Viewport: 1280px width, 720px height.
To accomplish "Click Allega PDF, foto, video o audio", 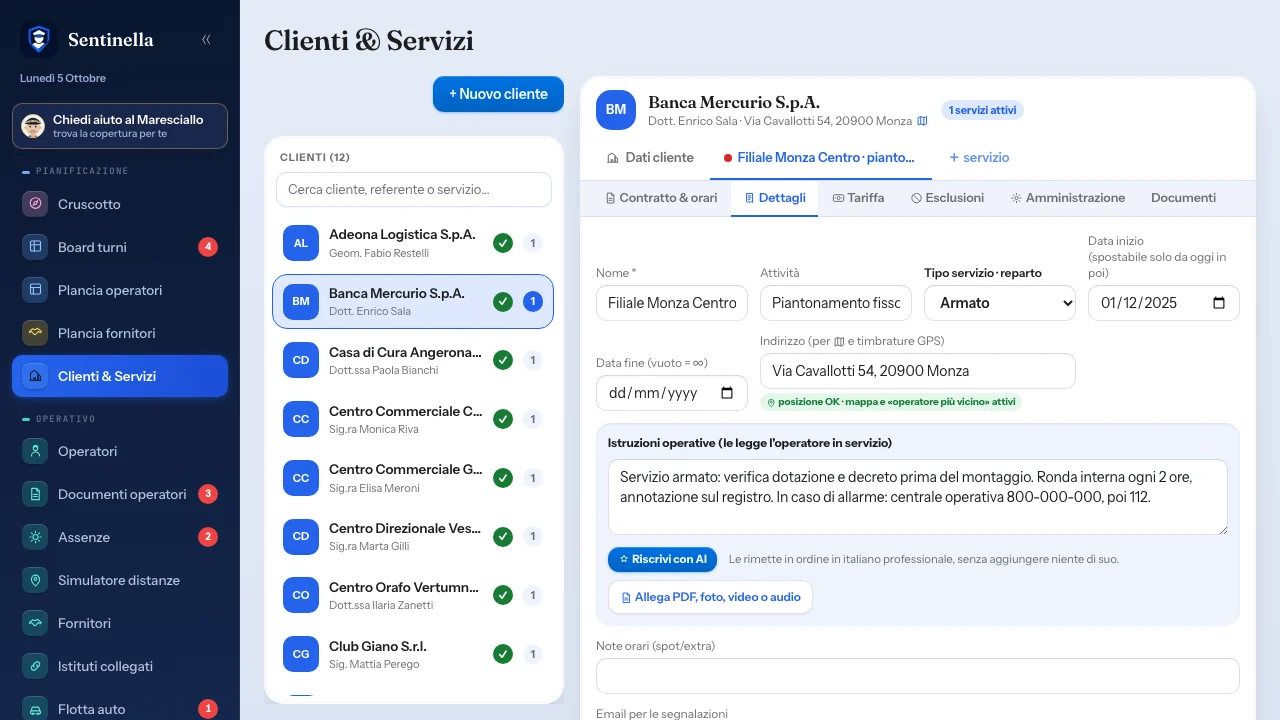I will point(710,597).
